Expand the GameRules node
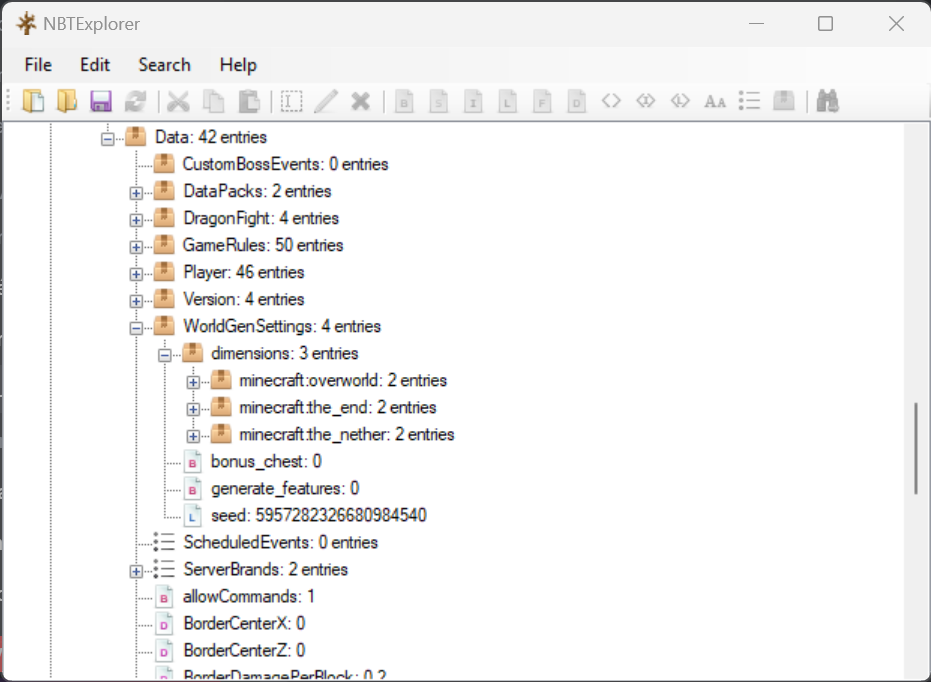The height and width of the screenshot is (682, 931). click(136, 246)
